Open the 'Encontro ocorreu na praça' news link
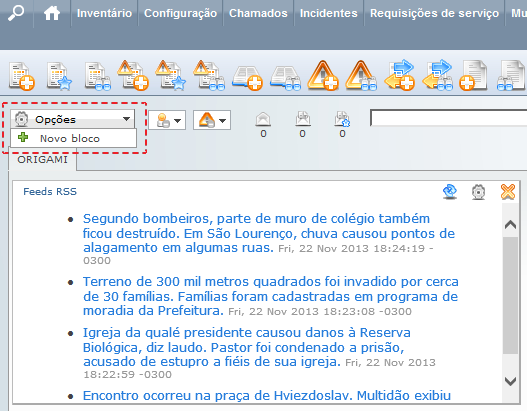The height and width of the screenshot is (411, 527). tap(267, 396)
